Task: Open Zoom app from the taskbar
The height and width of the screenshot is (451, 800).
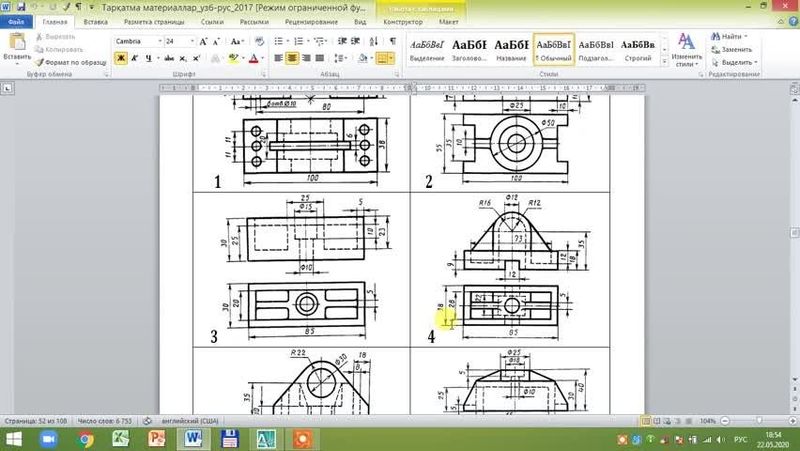Action: [x=49, y=439]
